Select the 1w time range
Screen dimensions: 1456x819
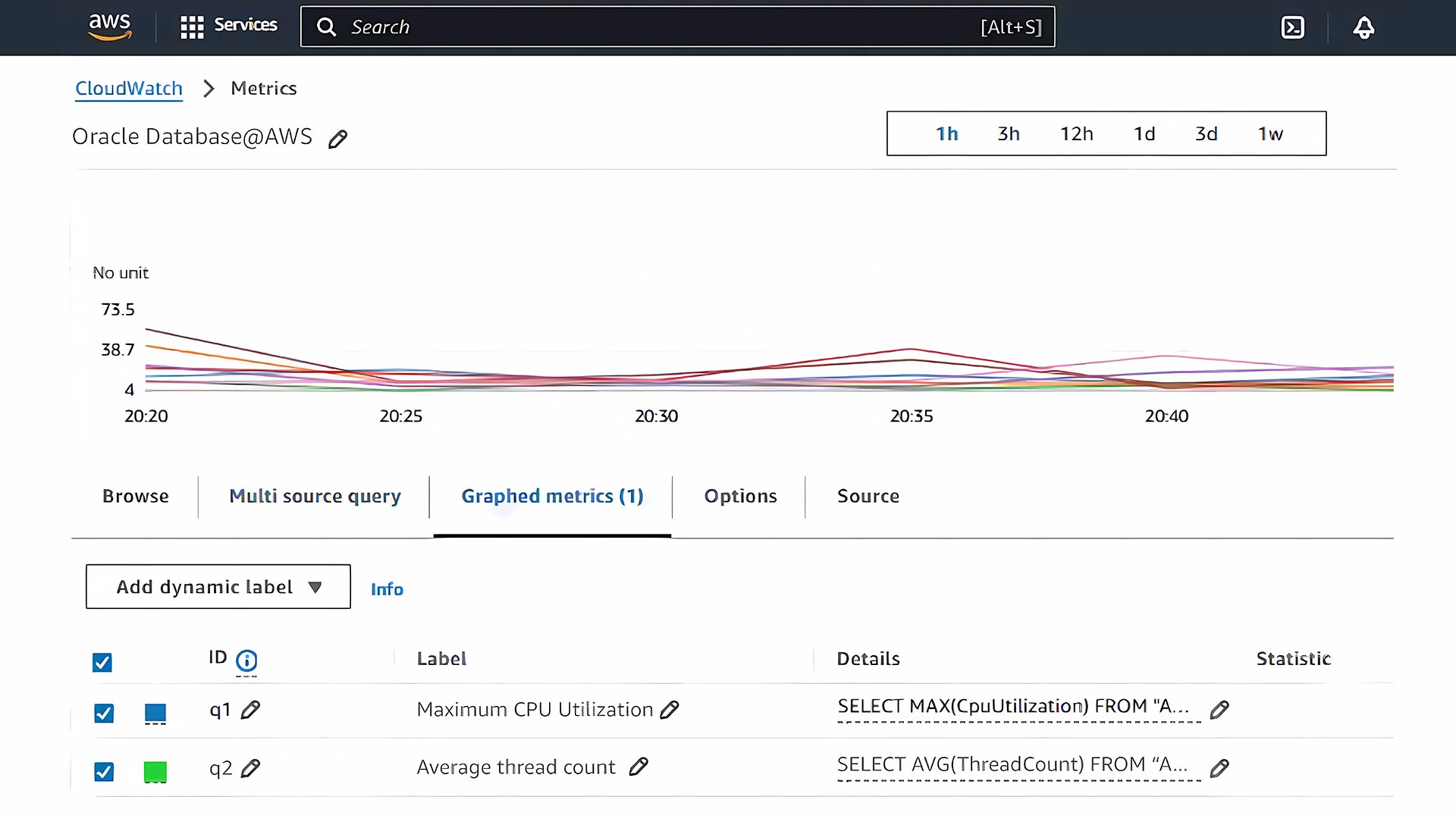1270,133
